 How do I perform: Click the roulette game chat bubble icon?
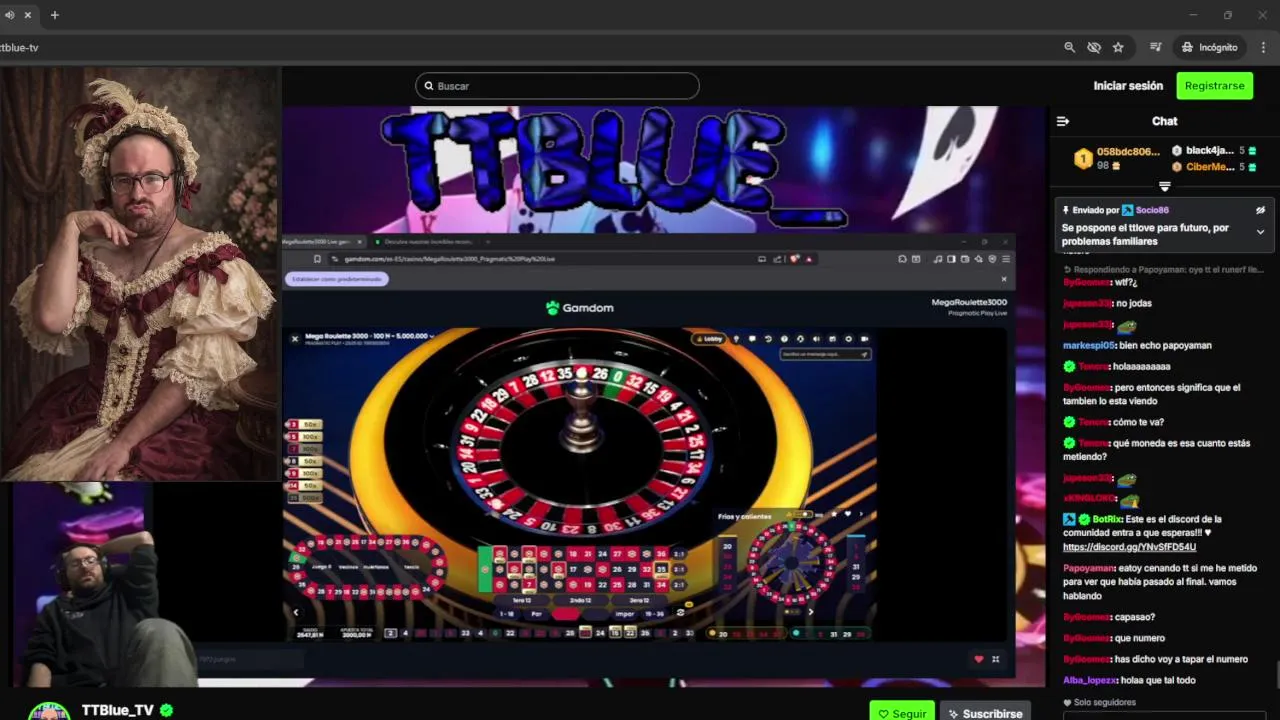[752, 339]
